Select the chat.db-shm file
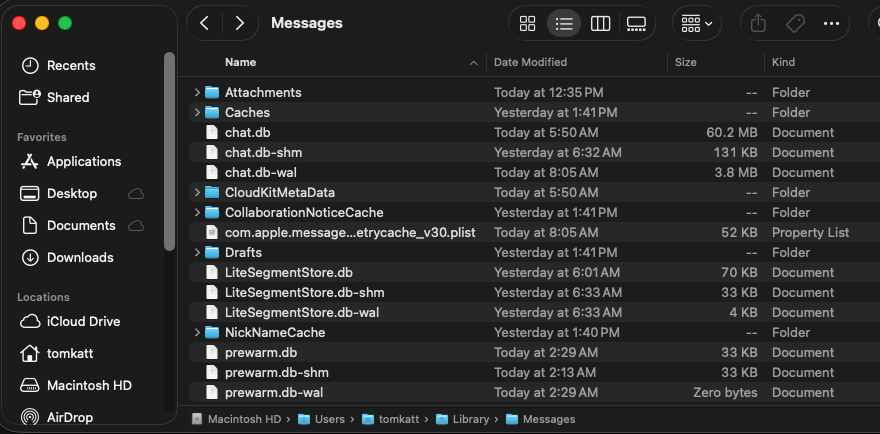This screenshot has width=880, height=434. tap(264, 153)
